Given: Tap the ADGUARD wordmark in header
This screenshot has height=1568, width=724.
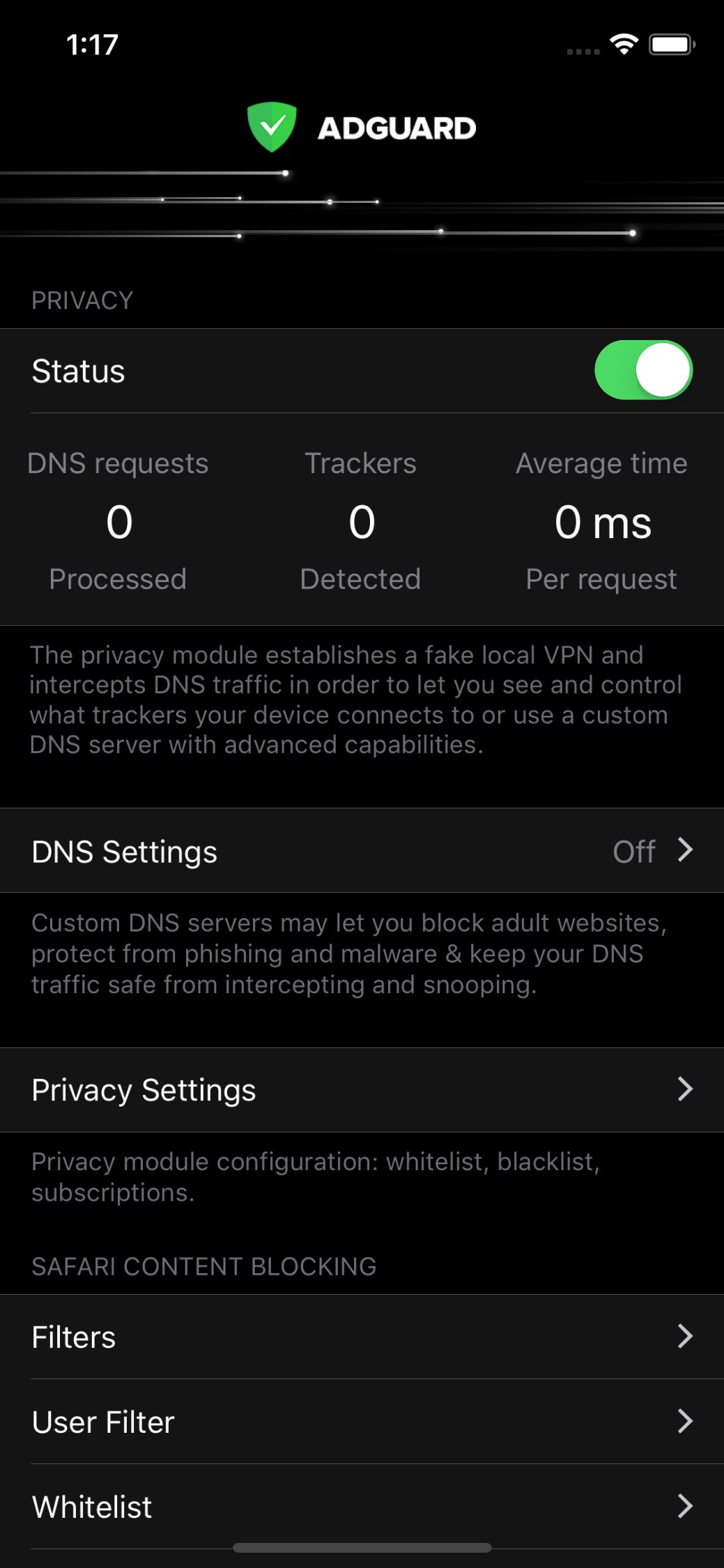Looking at the screenshot, I should click(x=396, y=128).
